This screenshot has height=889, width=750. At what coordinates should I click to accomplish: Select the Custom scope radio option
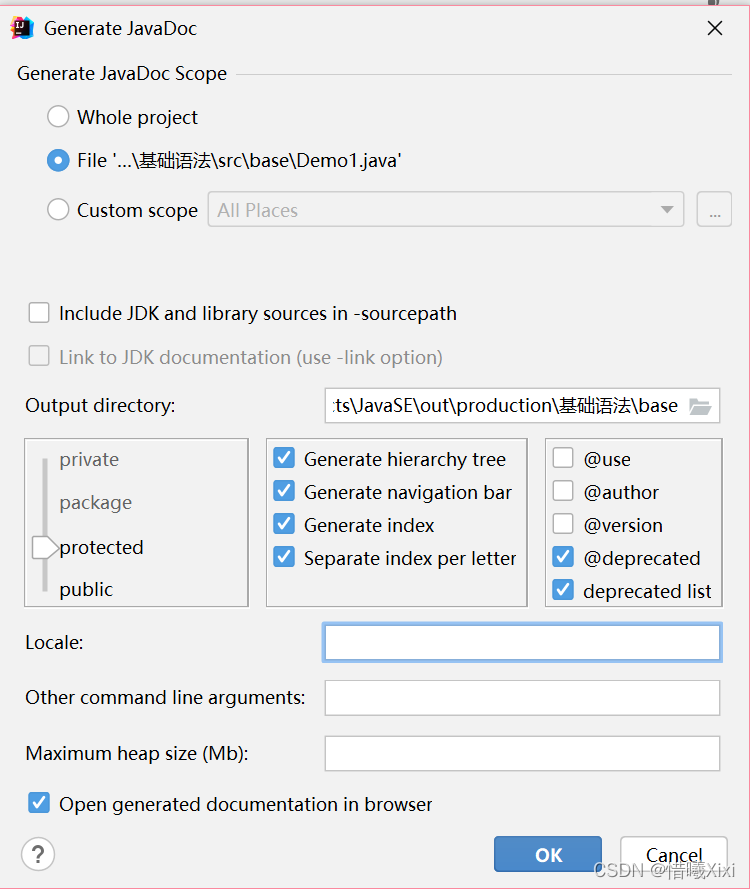coord(58,210)
